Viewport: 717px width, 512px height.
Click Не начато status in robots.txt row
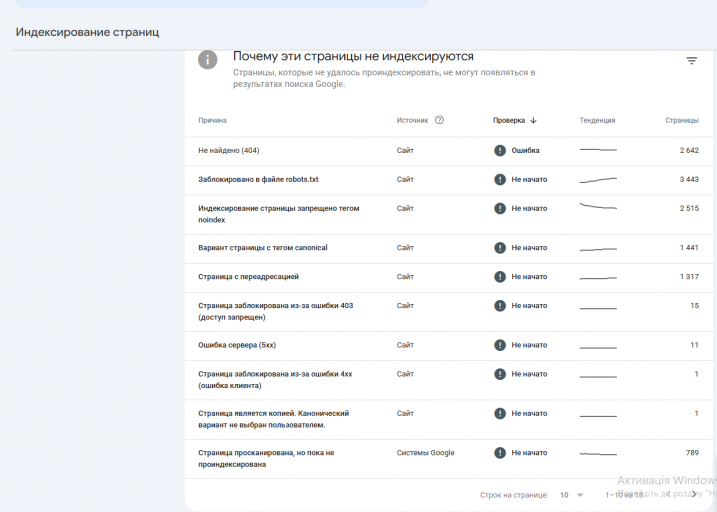pos(529,179)
